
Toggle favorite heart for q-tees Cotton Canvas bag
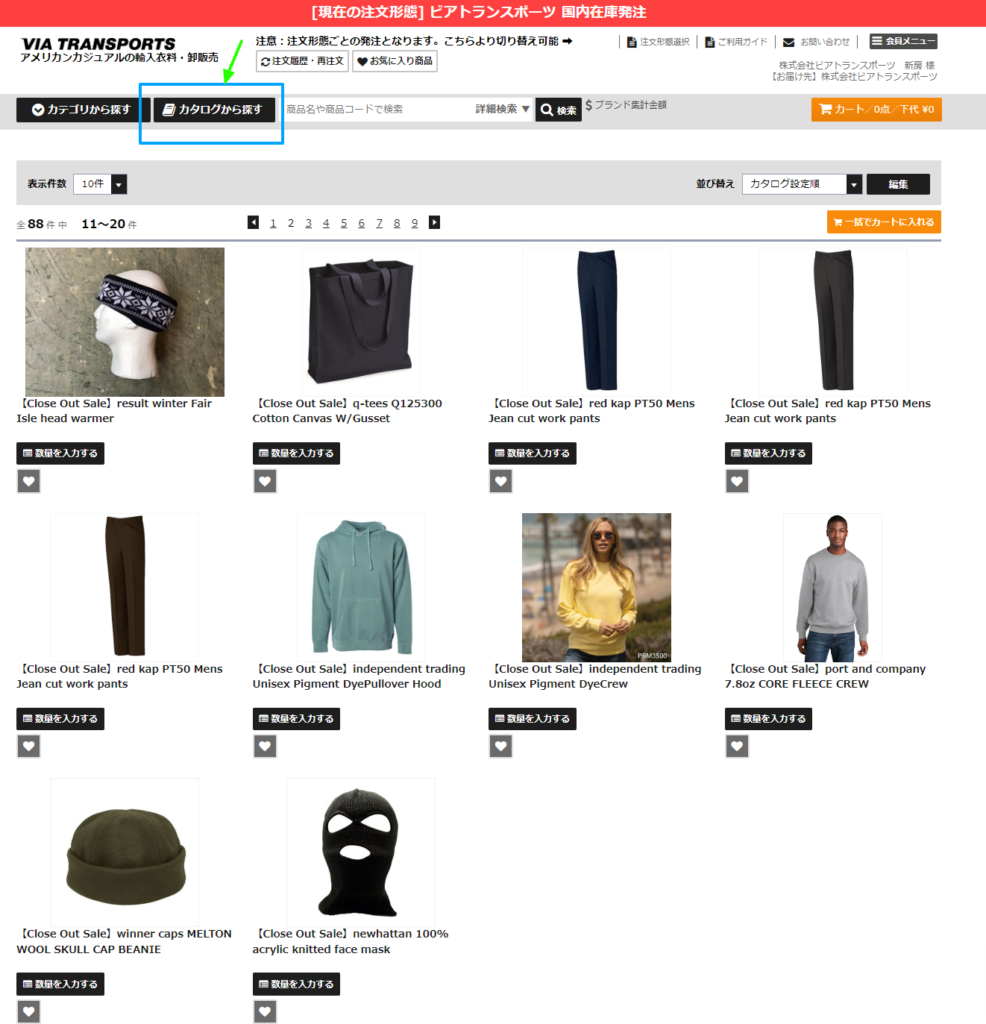click(x=264, y=481)
